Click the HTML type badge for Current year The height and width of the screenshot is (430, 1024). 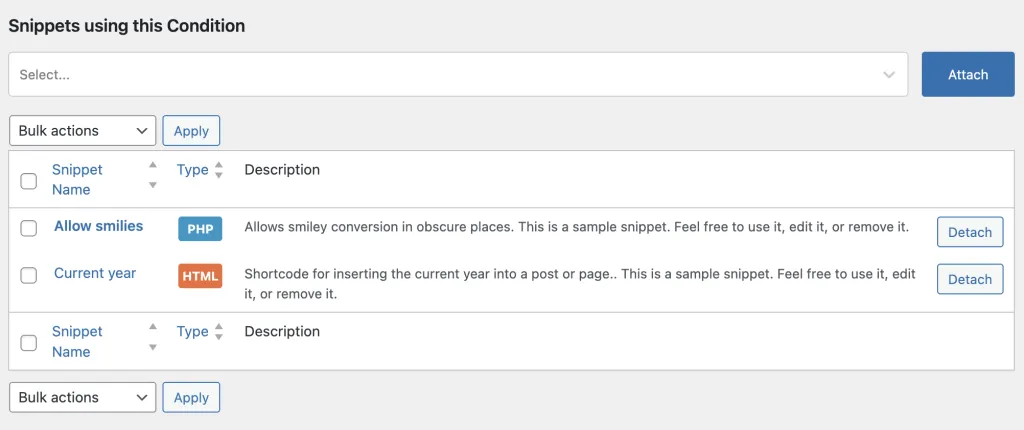[200, 276]
